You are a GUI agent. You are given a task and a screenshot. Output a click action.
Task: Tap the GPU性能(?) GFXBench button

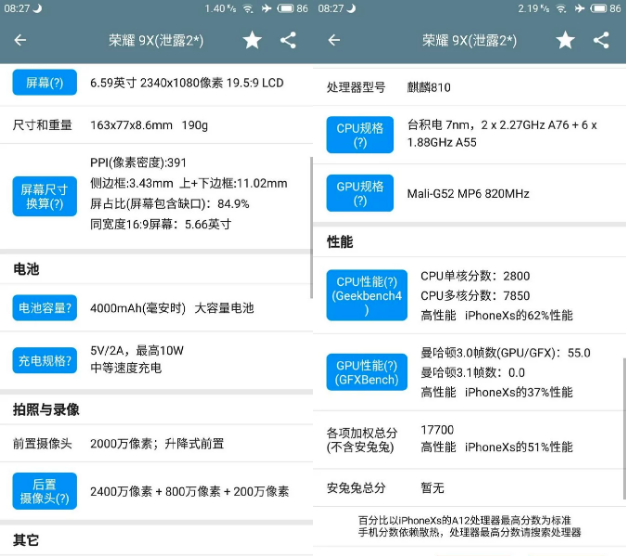pos(367,372)
